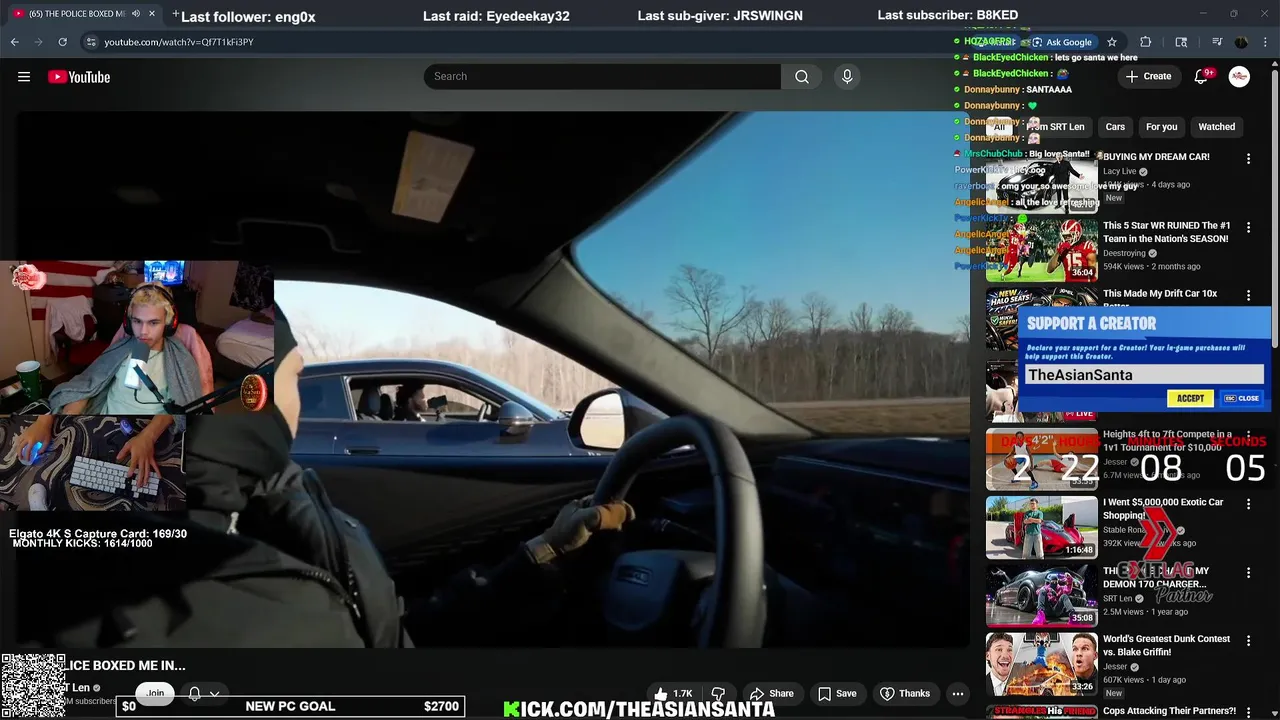Close the POLICE BOXED ME tab
This screenshot has height=720, width=1280.
click(152, 14)
